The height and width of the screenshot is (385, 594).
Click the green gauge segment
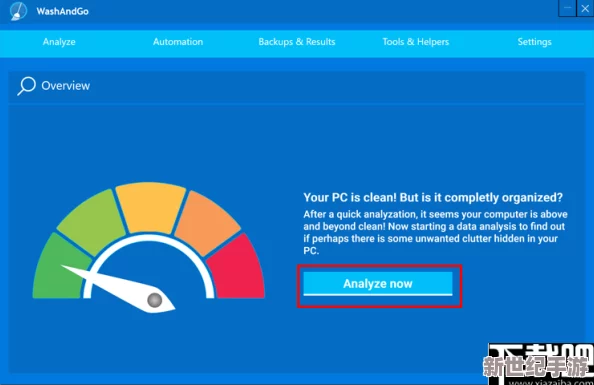click(61, 268)
